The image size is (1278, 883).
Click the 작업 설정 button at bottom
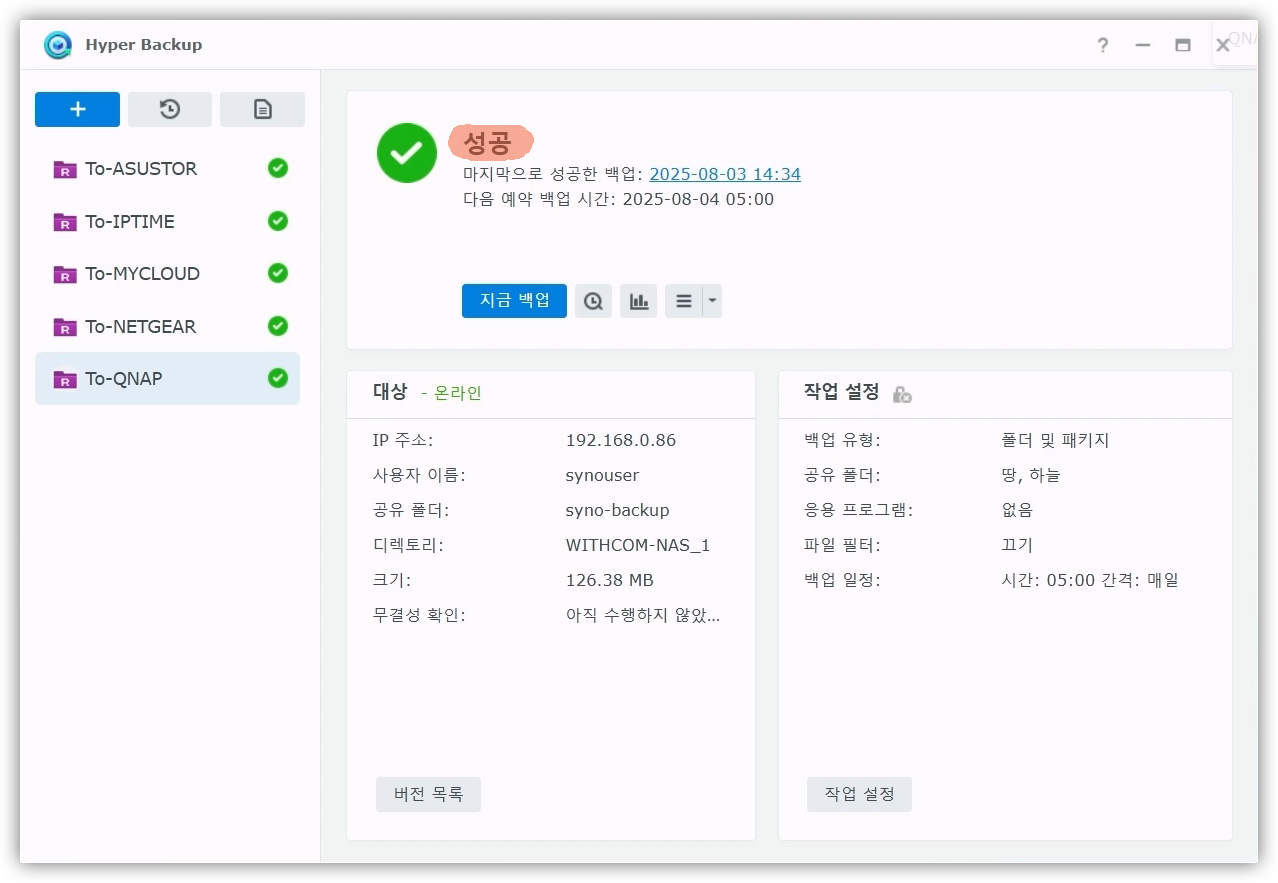tap(859, 795)
